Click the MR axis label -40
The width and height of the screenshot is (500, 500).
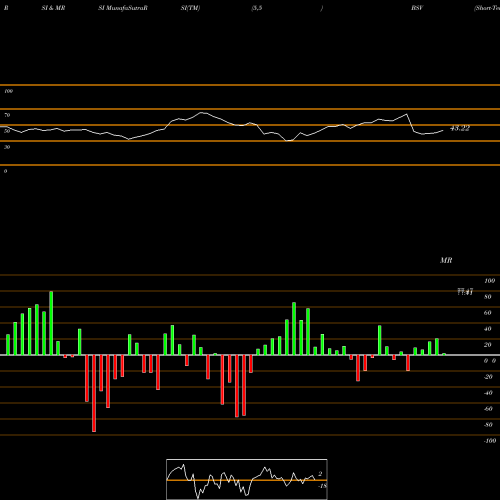click(488, 393)
